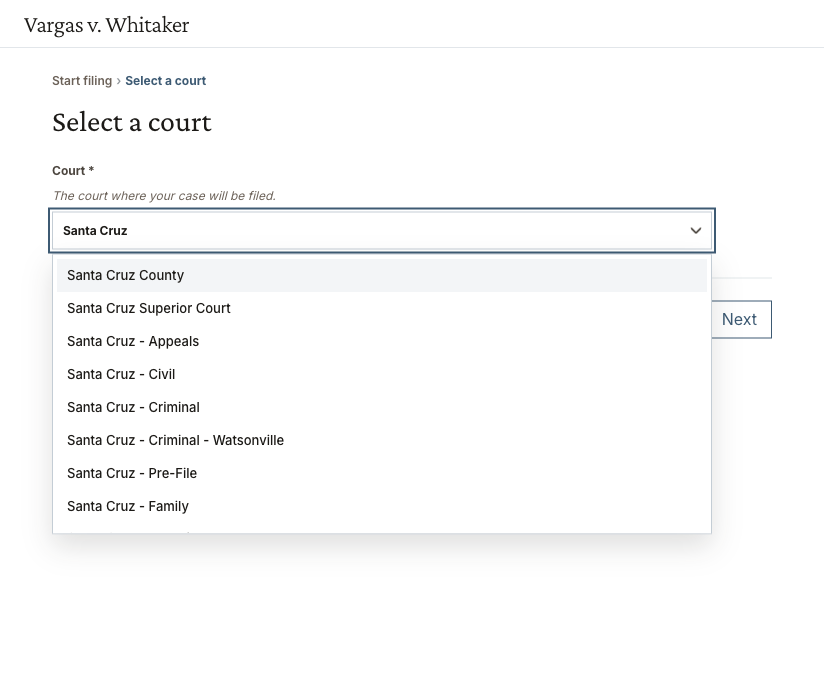This screenshot has width=824, height=699.
Task: Select Santa Cruz - Civil option
Action: [x=382, y=375]
